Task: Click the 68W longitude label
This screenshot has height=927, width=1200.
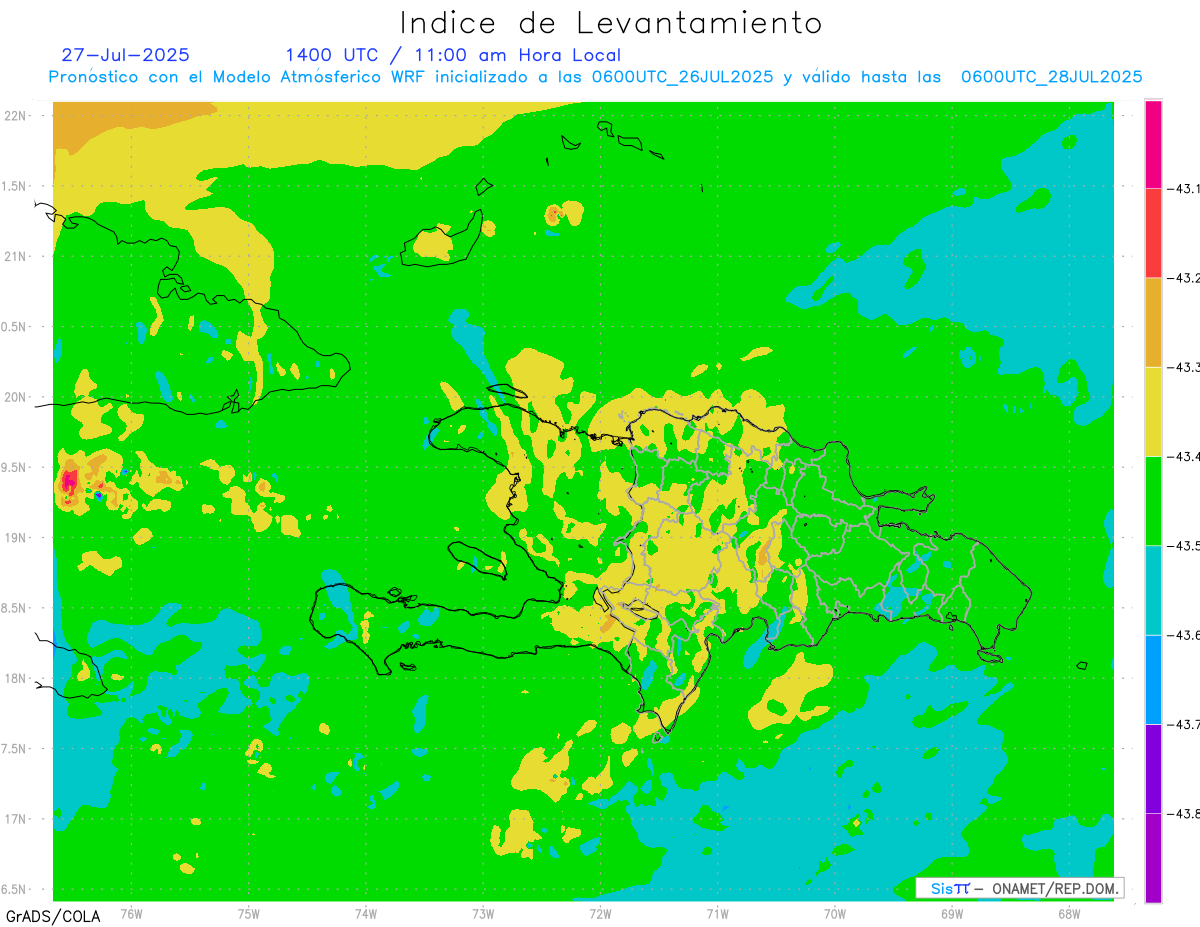Action: tap(1069, 915)
